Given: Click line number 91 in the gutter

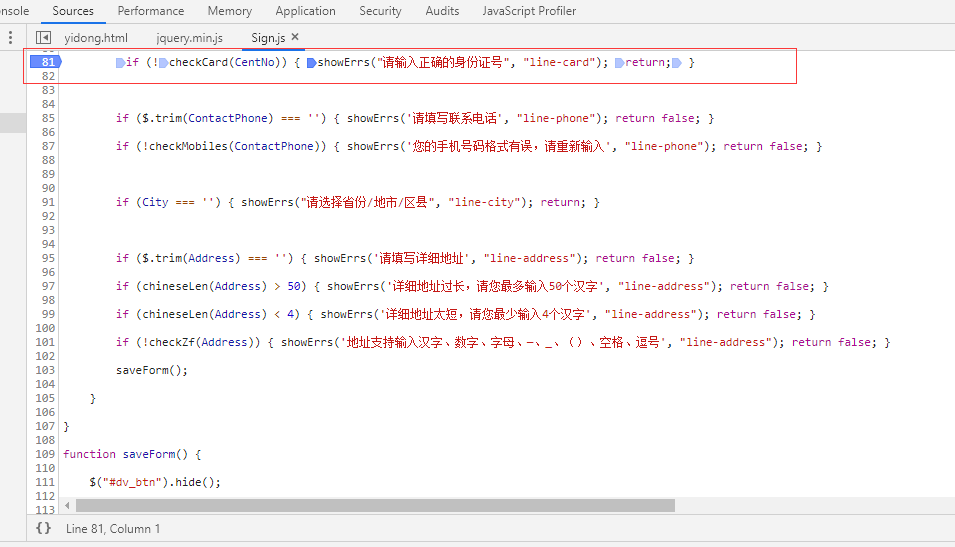Looking at the screenshot, I should pos(48,202).
